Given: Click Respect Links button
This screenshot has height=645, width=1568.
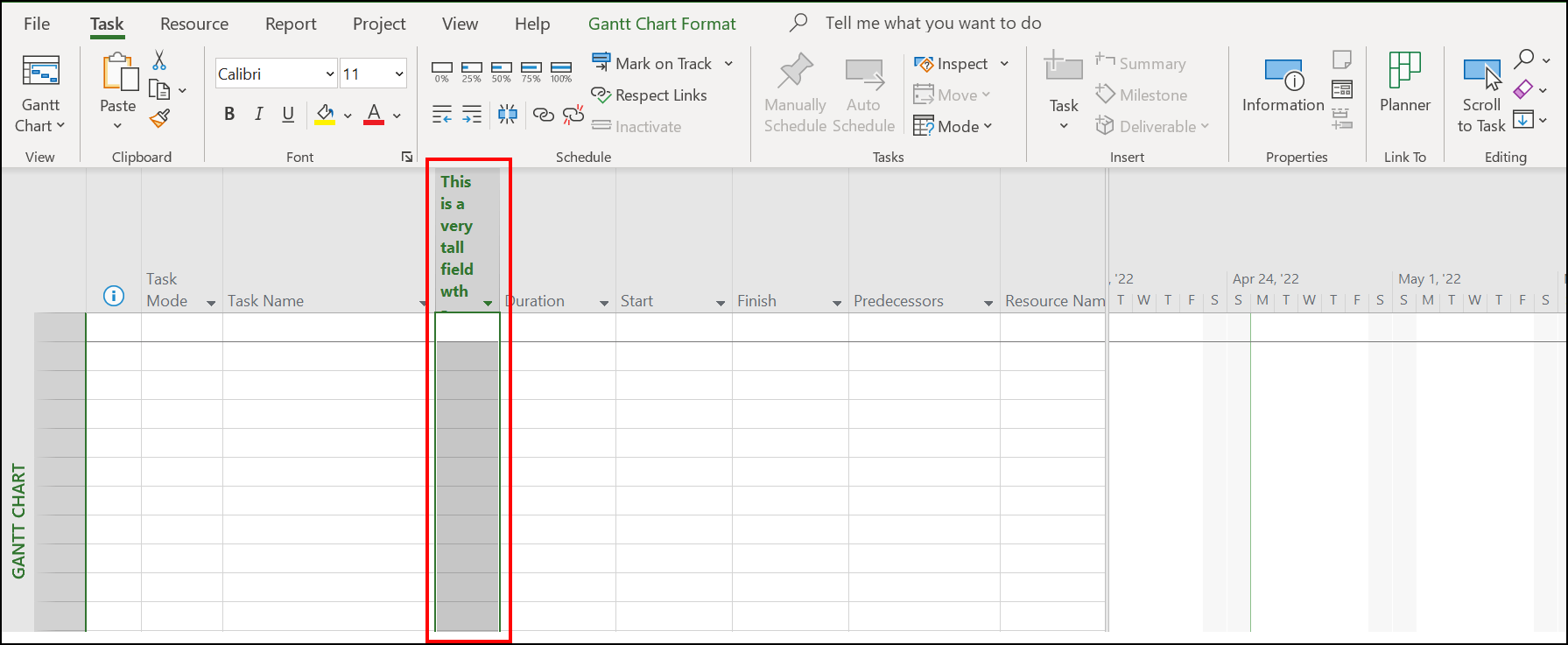Looking at the screenshot, I should pyautogui.click(x=649, y=95).
